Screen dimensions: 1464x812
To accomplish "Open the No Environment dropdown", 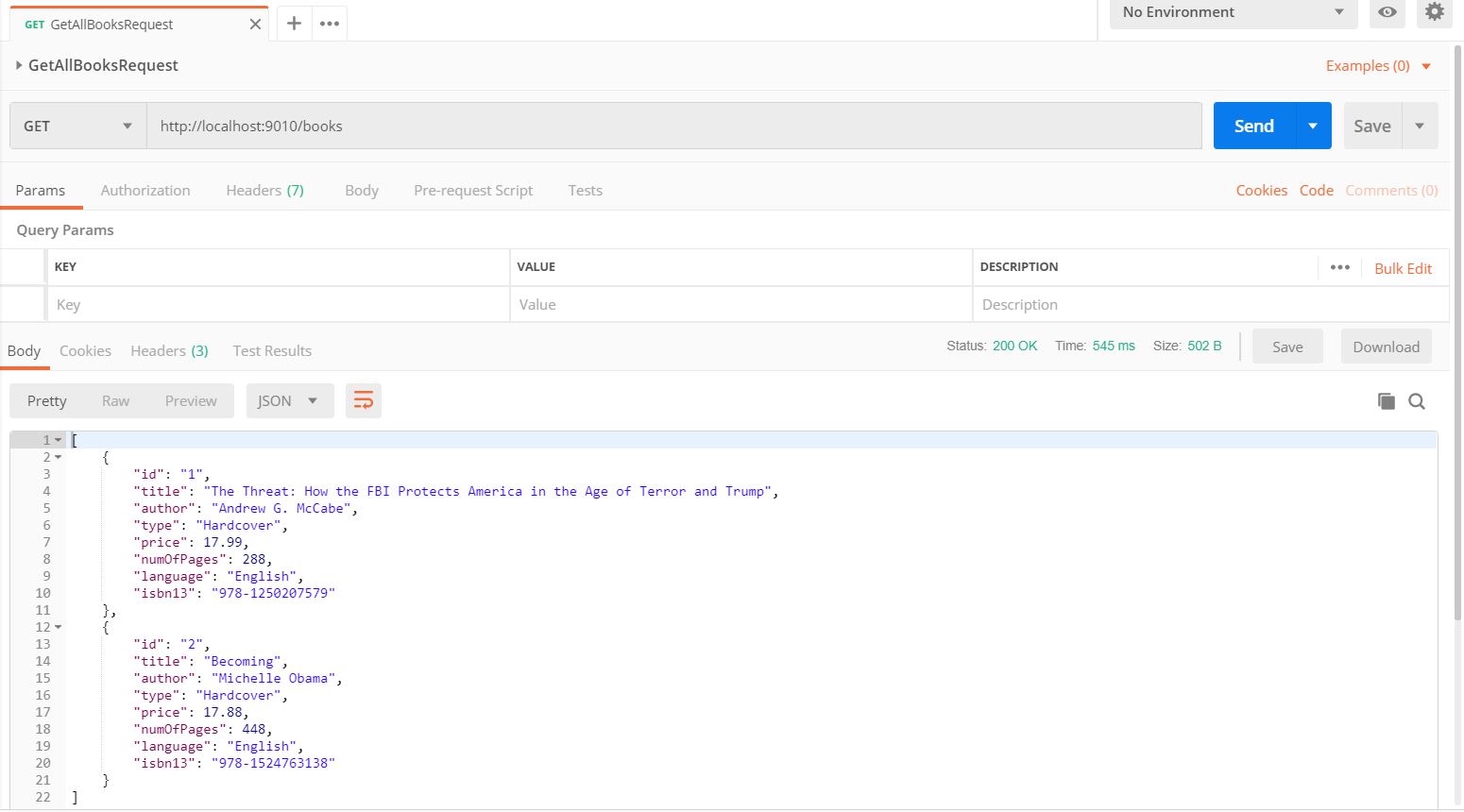I will [1233, 12].
